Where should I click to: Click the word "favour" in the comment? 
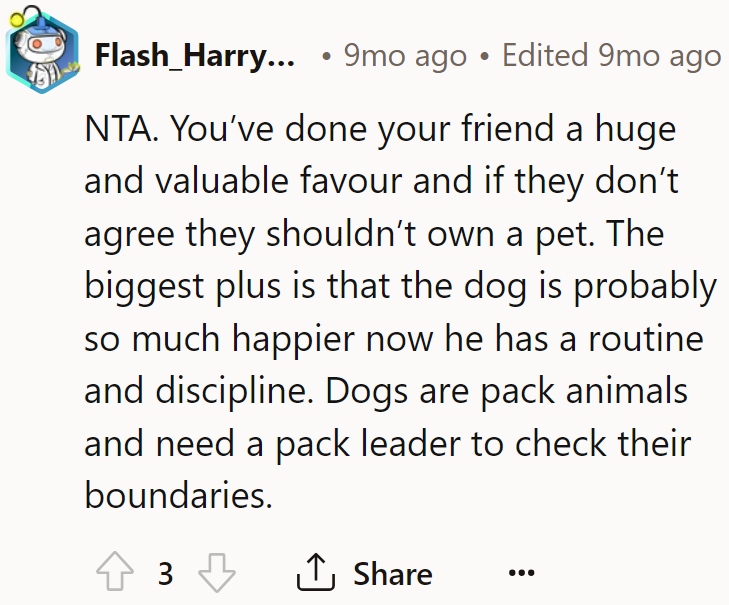(x=351, y=180)
